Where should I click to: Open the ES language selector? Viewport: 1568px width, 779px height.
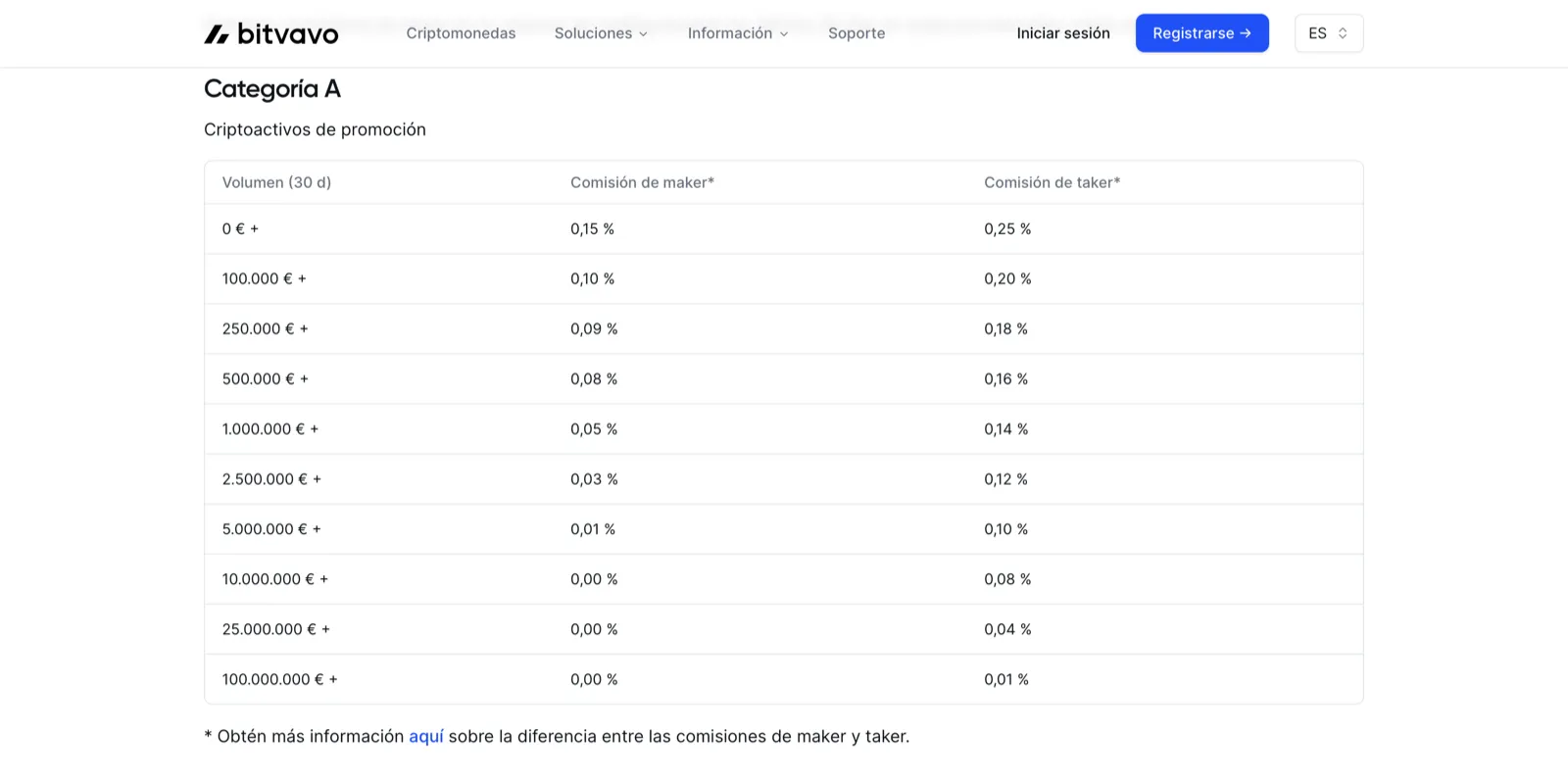click(1329, 33)
